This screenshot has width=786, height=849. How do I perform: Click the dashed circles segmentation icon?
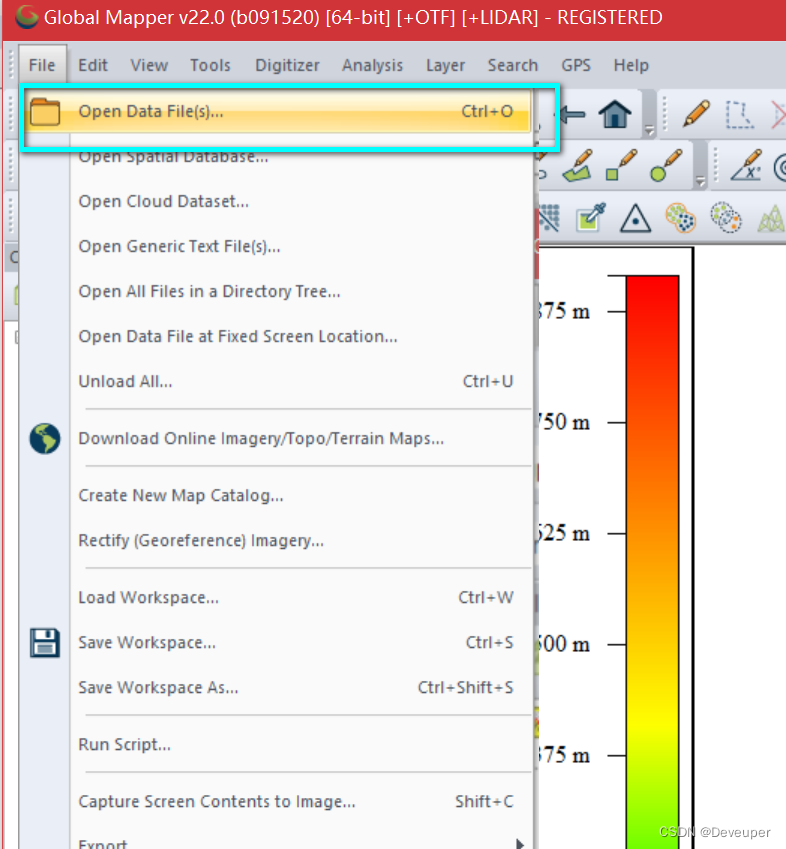tap(725, 218)
